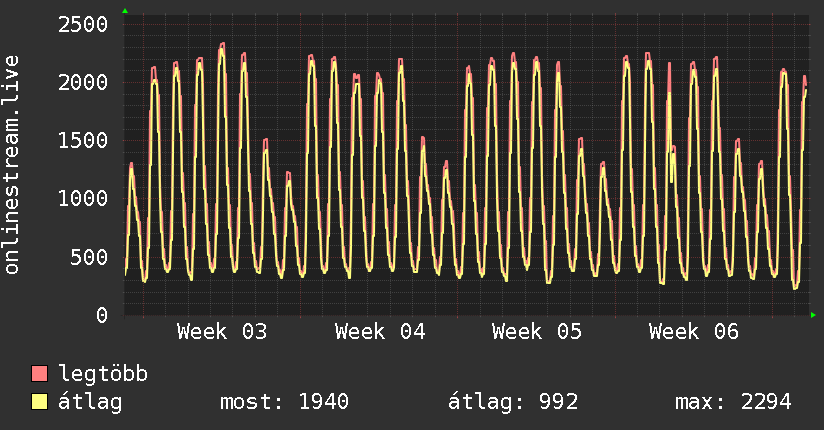Select the 'max: 2294' statistic
This screenshot has height=430, width=824.
pos(733,402)
